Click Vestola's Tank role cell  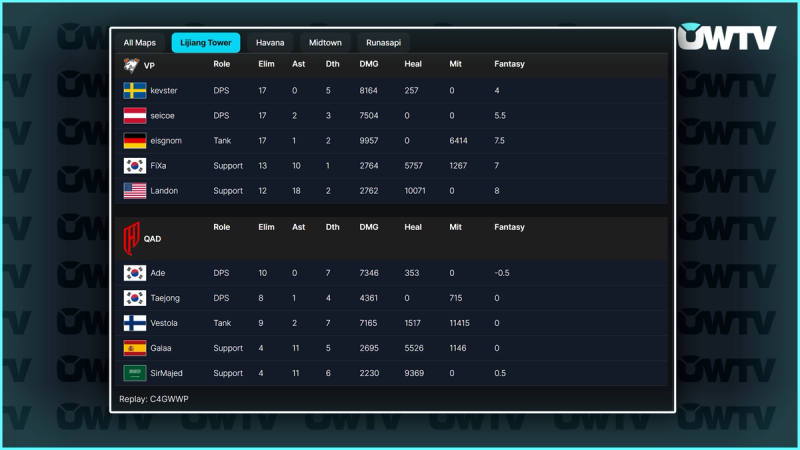coord(222,323)
